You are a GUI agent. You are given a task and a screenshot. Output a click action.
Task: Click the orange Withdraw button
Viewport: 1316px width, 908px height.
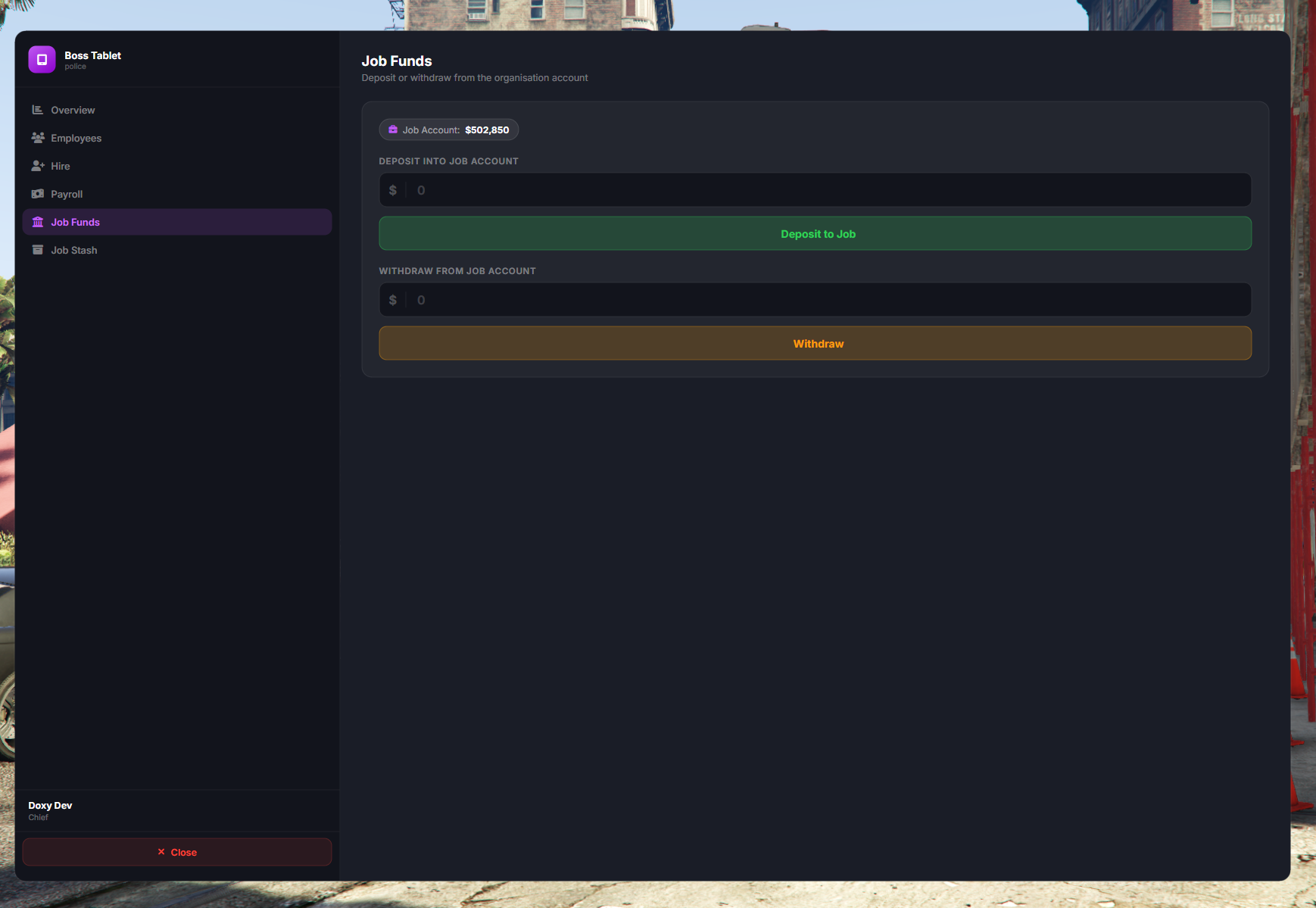tap(815, 343)
